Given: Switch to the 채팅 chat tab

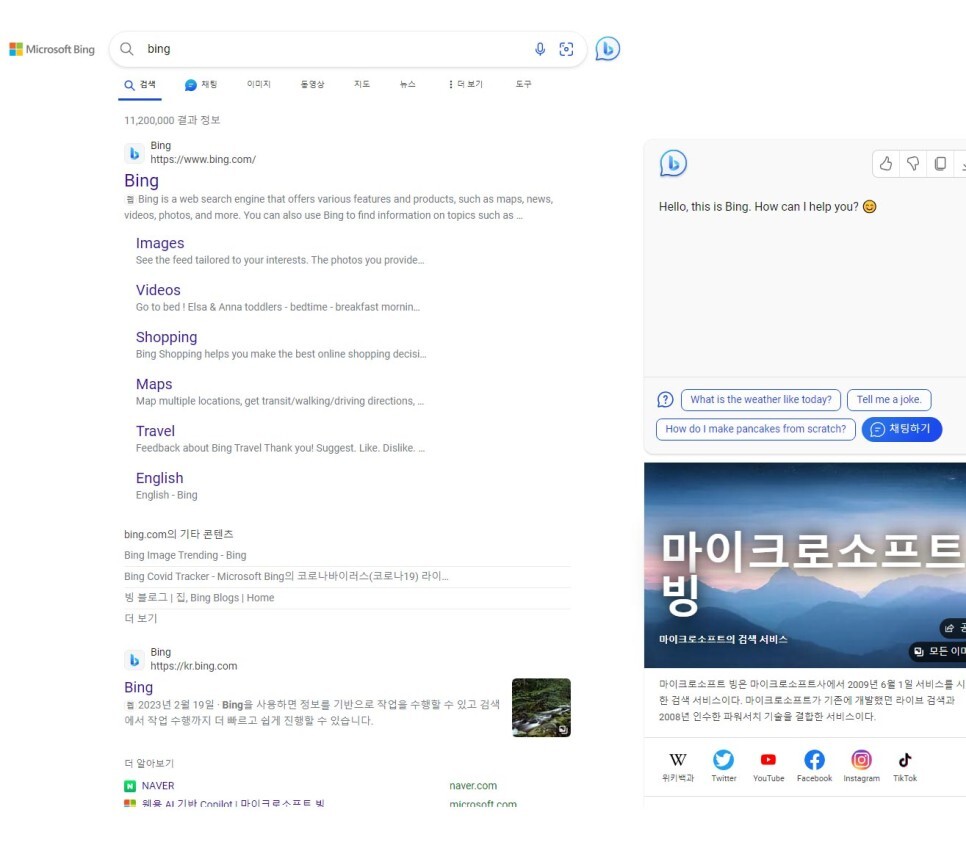Looking at the screenshot, I should (x=201, y=84).
